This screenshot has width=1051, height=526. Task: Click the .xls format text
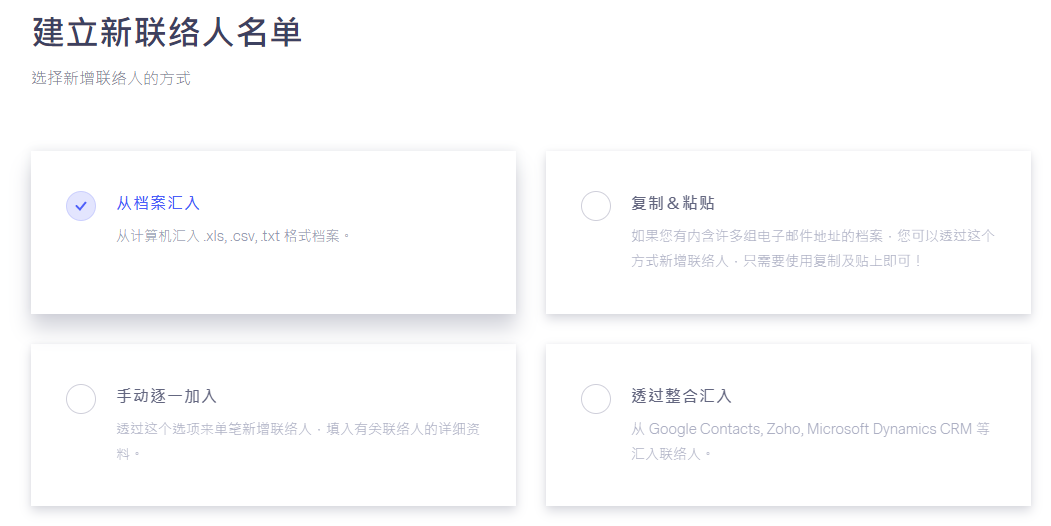(215, 236)
